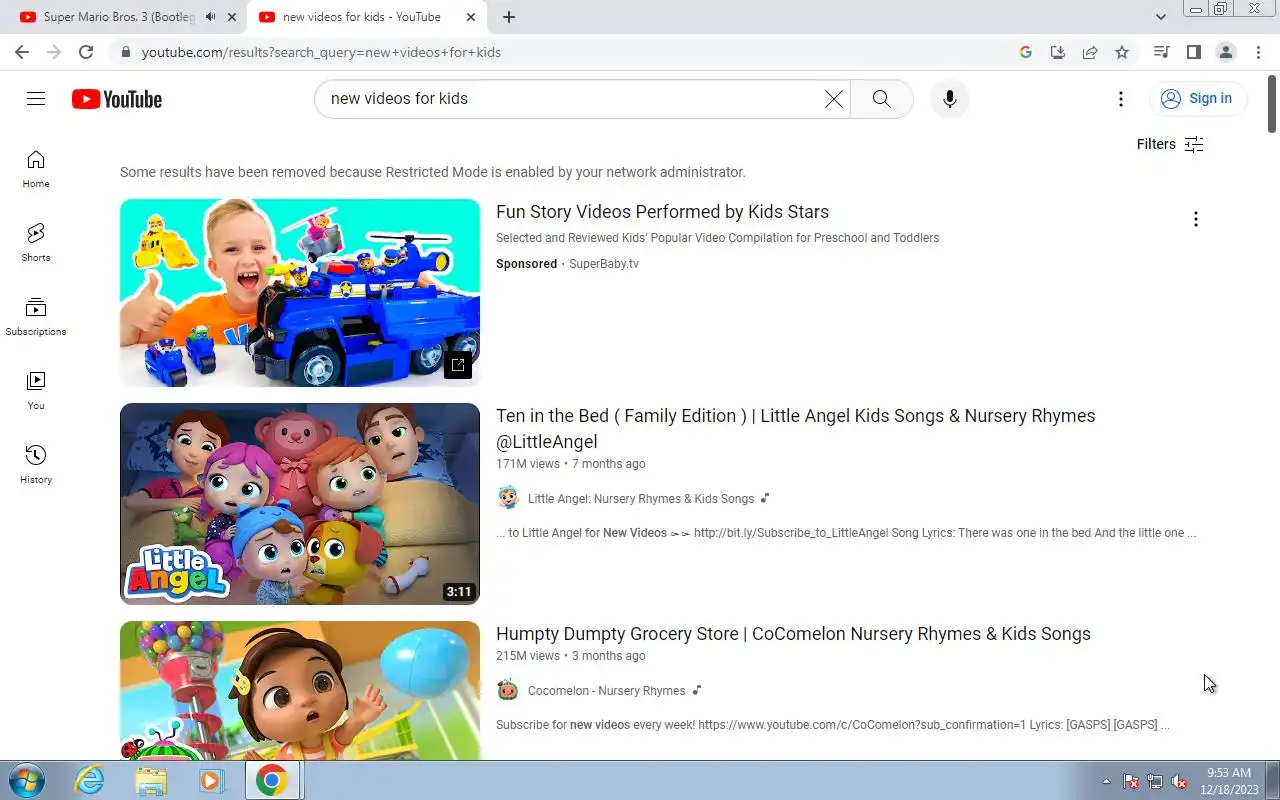Launch Internet Explorer from the taskbar
Viewport: 1280px width, 800px height.
(90, 780)
